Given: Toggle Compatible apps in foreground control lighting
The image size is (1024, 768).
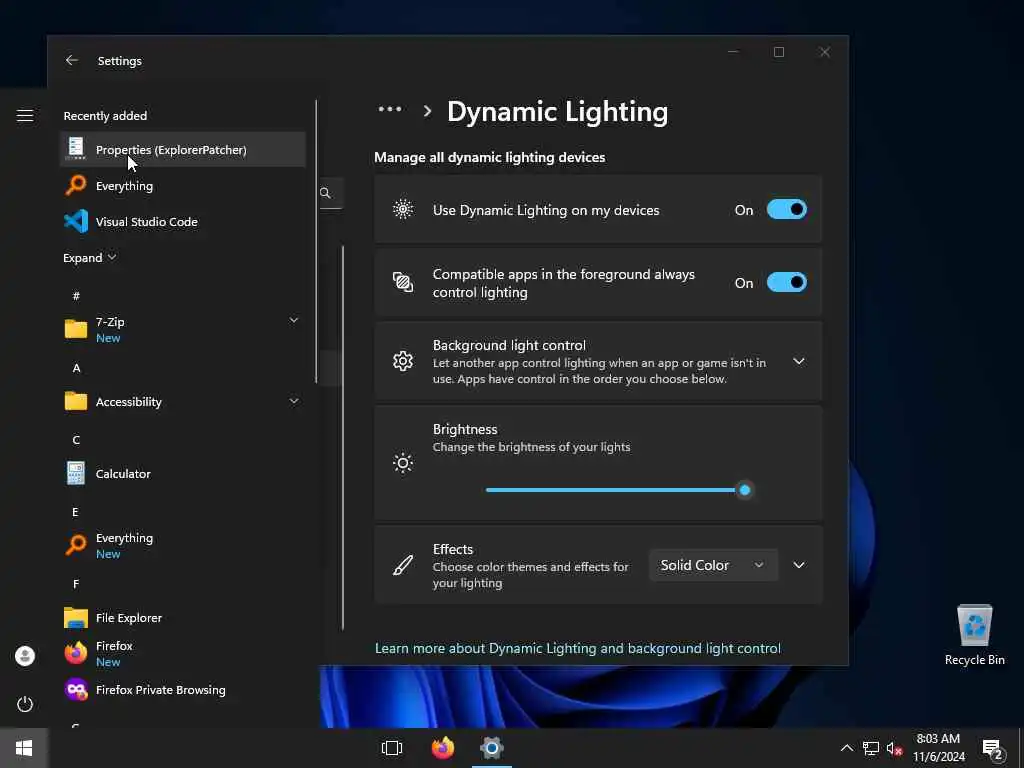Looking at the screenshot, I should (x=786, y=283).
